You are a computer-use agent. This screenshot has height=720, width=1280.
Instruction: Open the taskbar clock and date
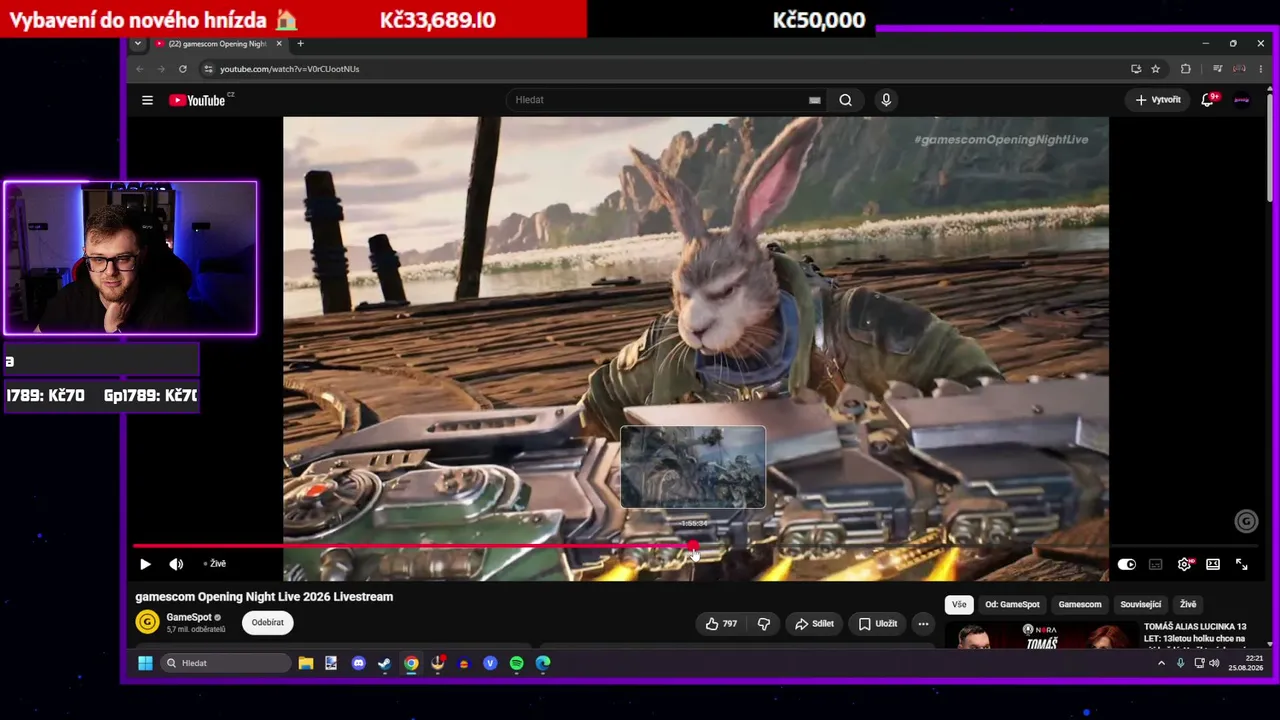1246,663
